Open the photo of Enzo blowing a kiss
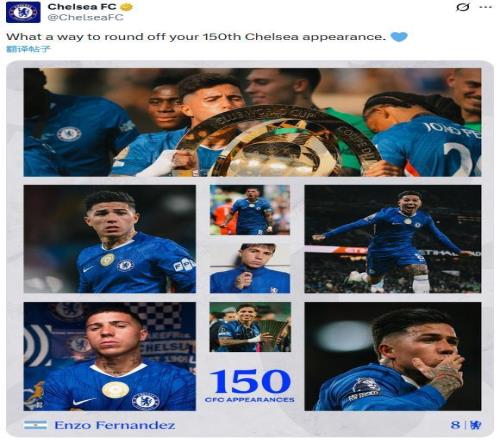 tap(393, 356)
